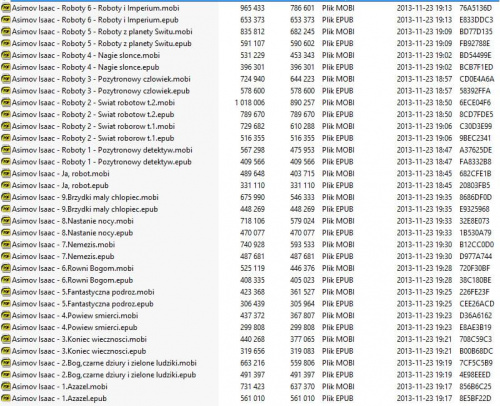Select Bog,czarne dziury i zielone ludziki.epub

tap(104, 375)
